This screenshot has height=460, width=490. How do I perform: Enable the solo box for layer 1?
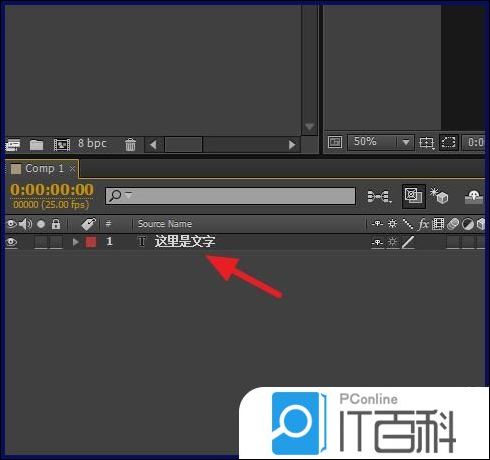(x=41, y=242)
